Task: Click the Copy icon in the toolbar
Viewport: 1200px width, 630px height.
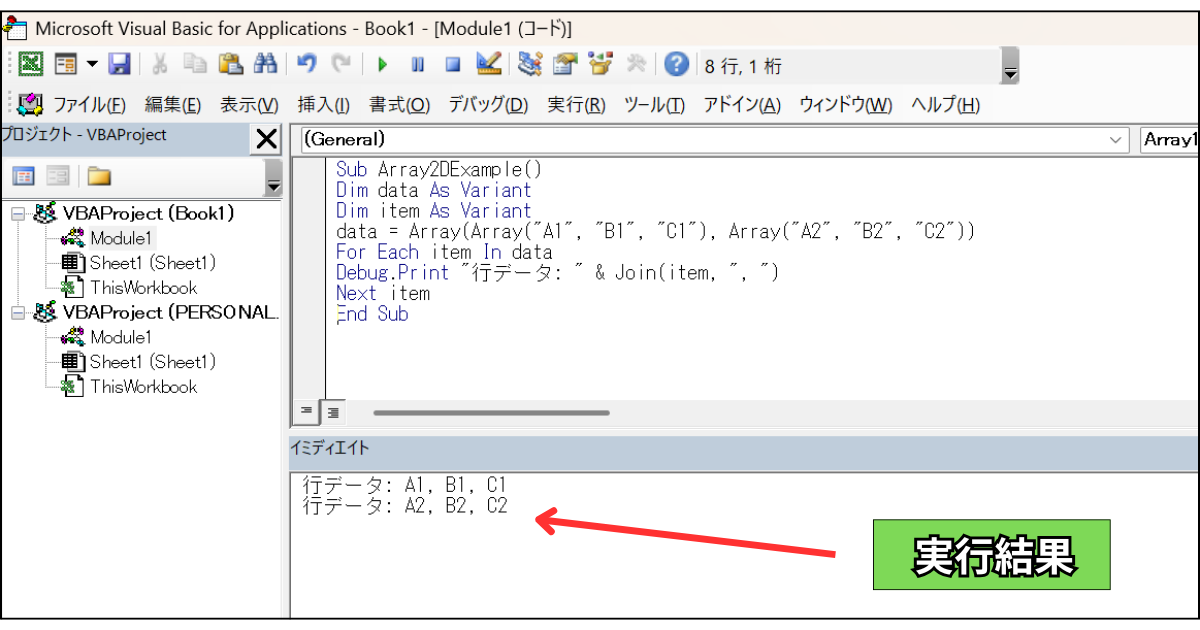Action: point(195,65)
